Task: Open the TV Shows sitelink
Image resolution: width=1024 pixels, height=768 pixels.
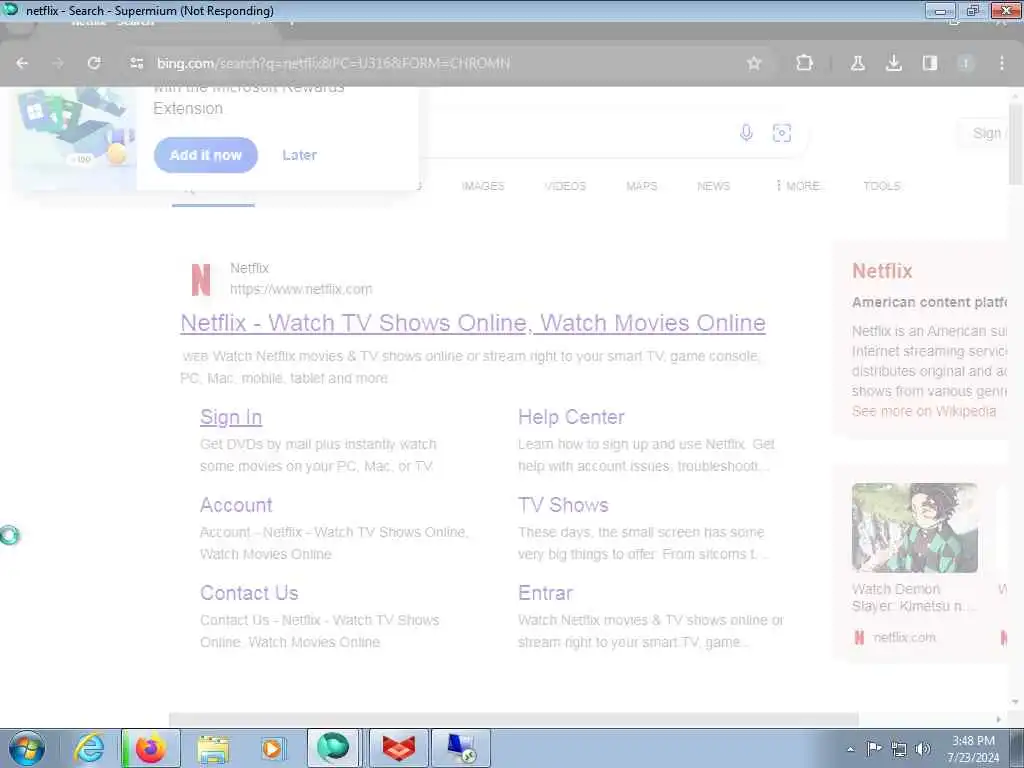Action: pos(564,505)
